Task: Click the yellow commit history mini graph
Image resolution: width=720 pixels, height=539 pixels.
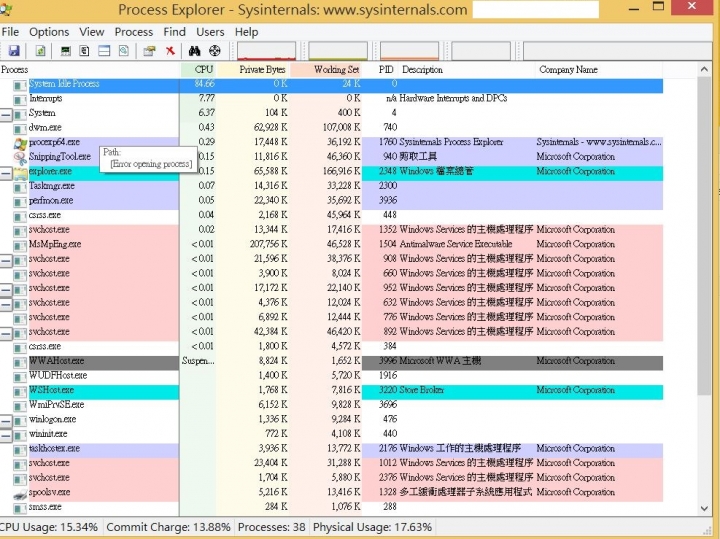Action: (338, 51)
